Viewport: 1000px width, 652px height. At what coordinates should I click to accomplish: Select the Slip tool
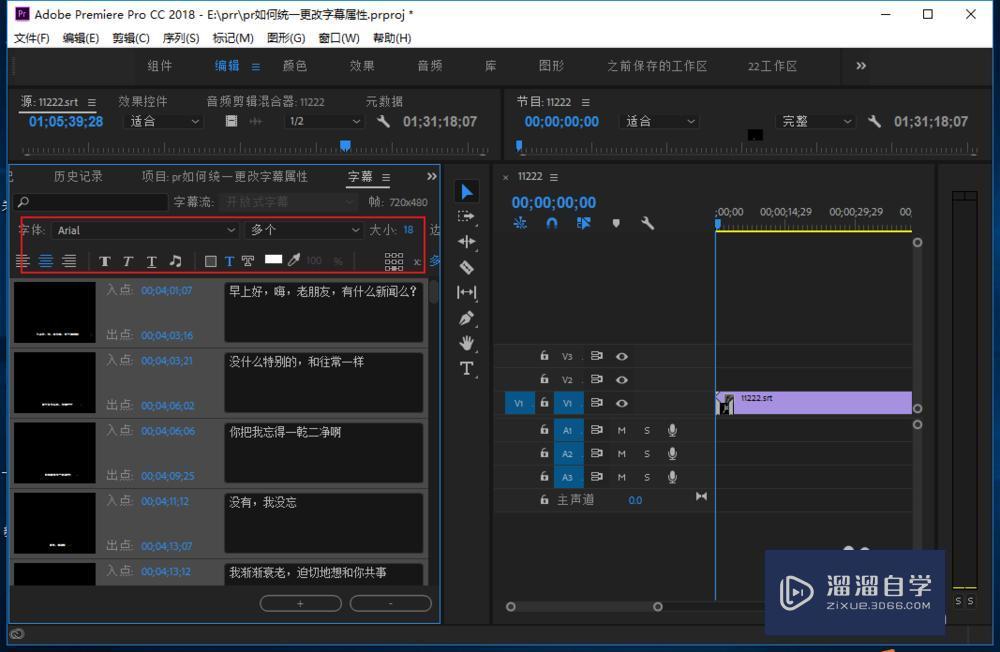[467, 292]
